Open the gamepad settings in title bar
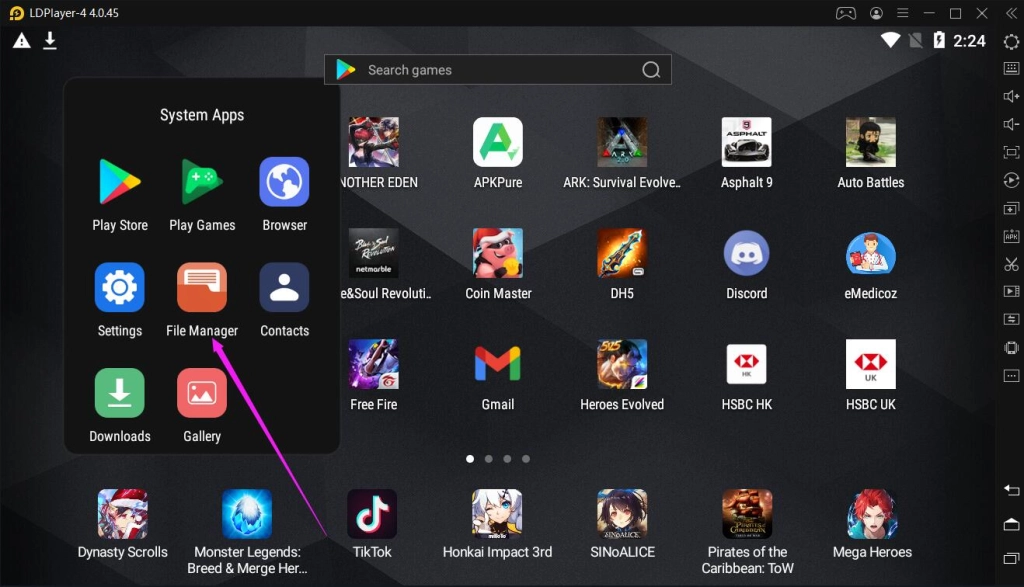This screenshot has height=587, width=1024. [x=846, y=13]
